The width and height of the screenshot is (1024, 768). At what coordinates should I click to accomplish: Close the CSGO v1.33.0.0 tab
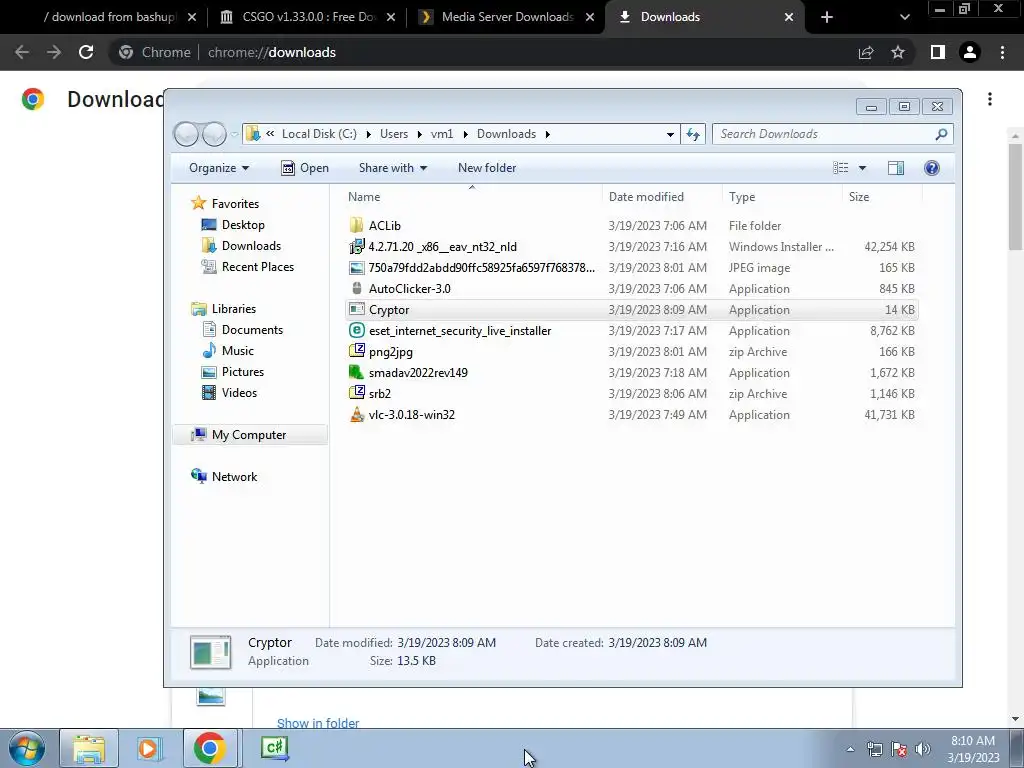(391, 17)
